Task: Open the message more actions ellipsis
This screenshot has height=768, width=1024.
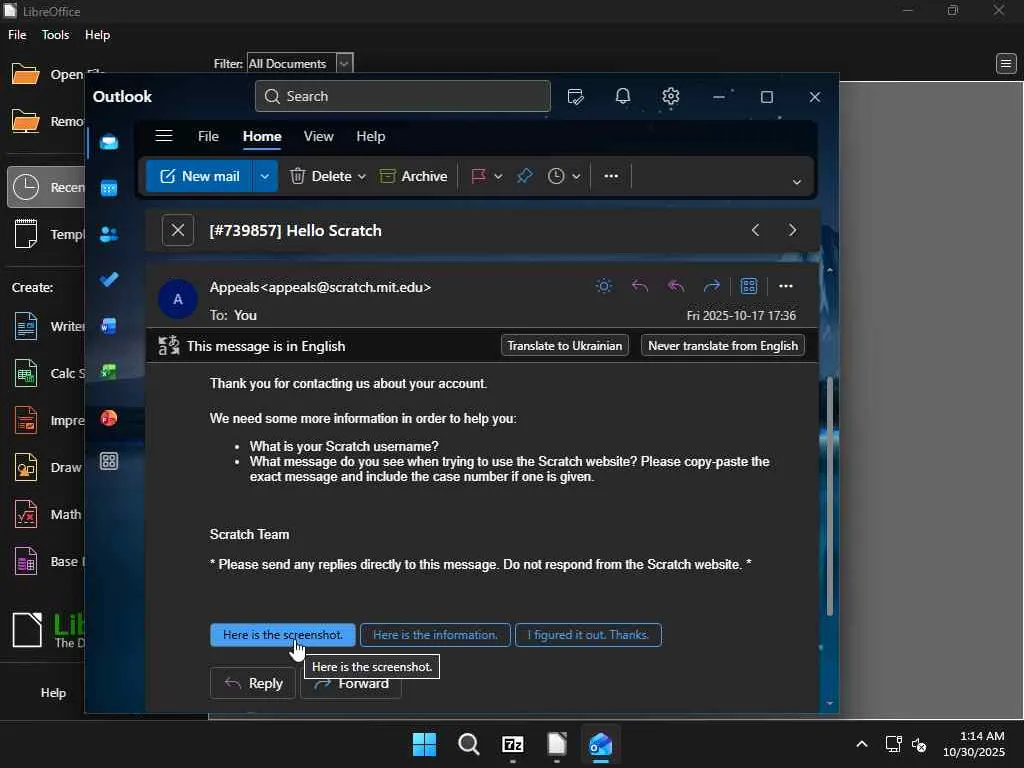Action: tap(786, 286)
